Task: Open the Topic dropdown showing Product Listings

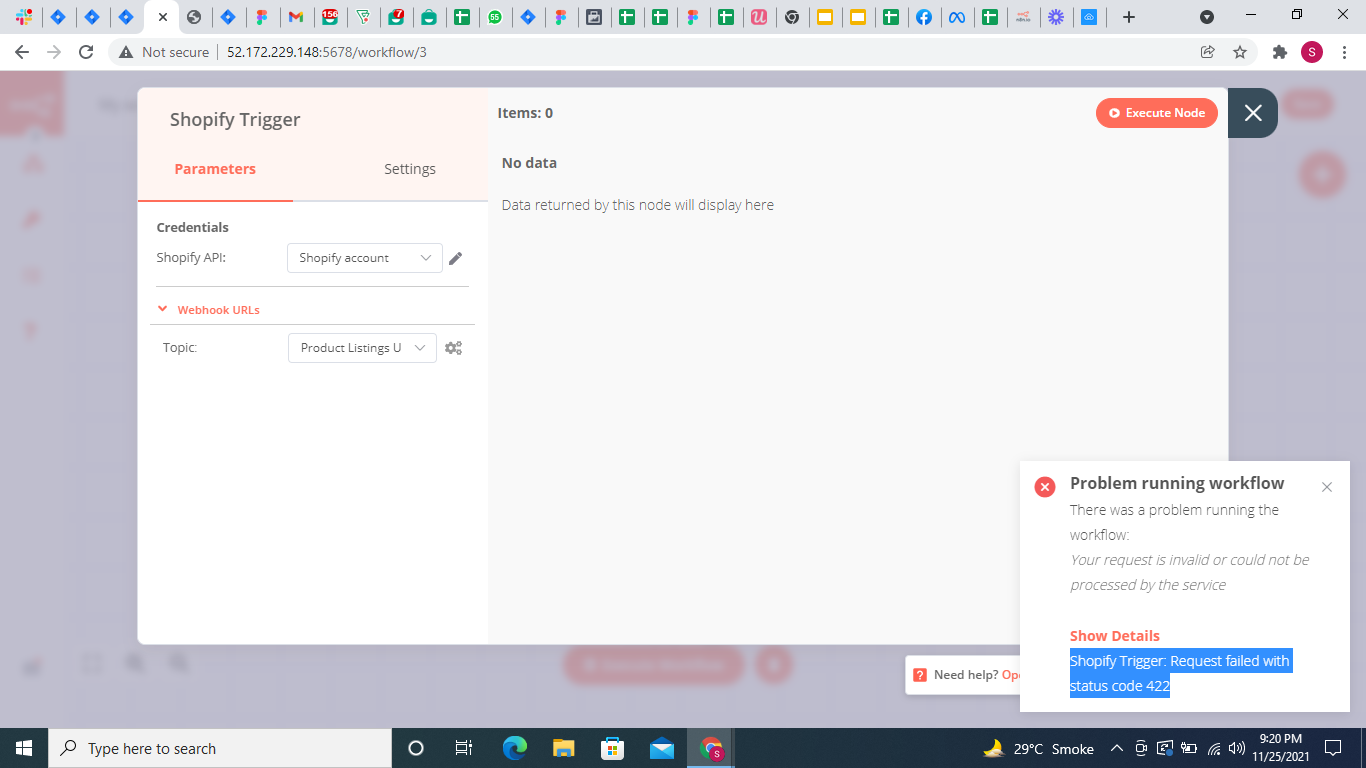Action: coord(362,347)
